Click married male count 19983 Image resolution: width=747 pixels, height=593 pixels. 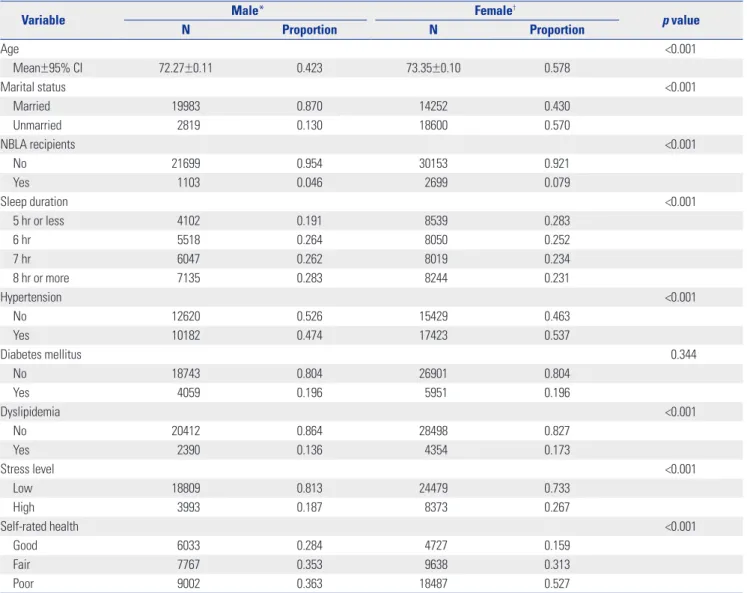186,106
